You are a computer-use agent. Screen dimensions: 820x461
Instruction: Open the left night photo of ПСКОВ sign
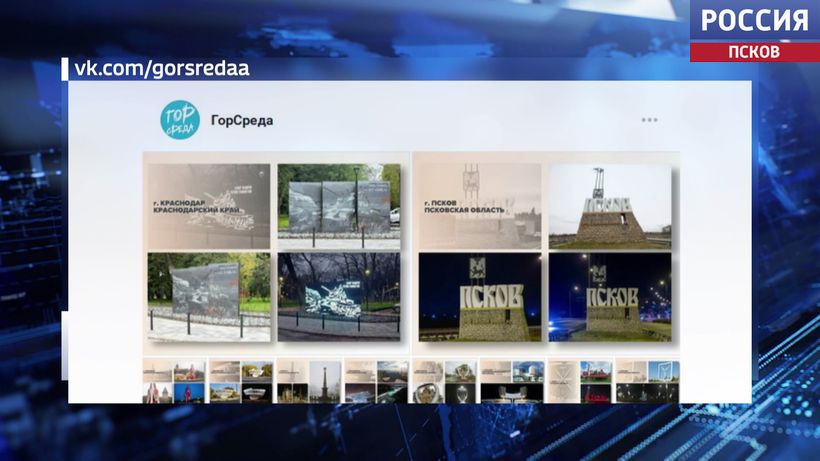(481, 296)
